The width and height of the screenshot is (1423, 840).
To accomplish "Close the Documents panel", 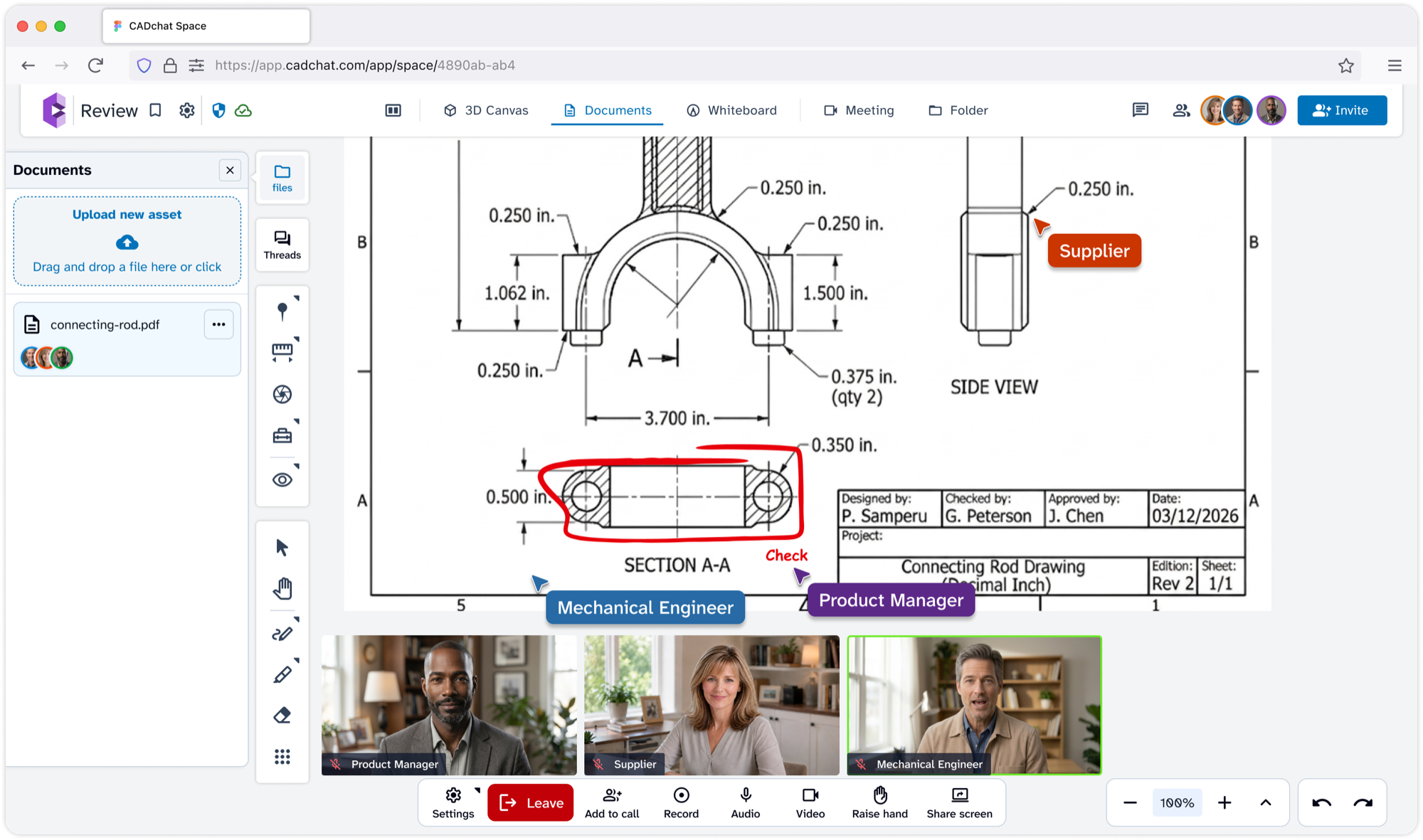I will pos(230,170).
